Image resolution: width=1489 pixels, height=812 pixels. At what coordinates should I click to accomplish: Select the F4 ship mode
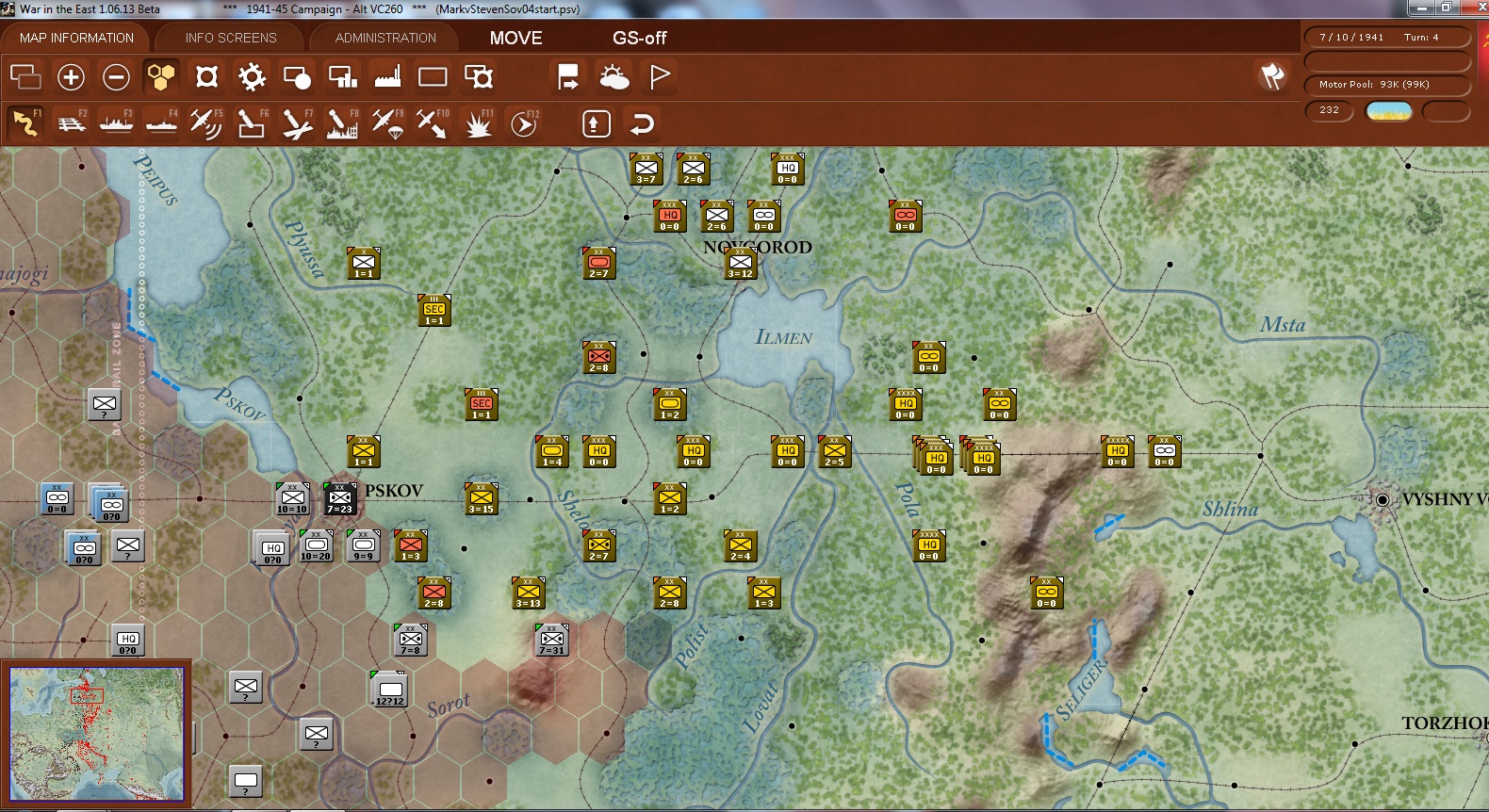coord(161,122)
